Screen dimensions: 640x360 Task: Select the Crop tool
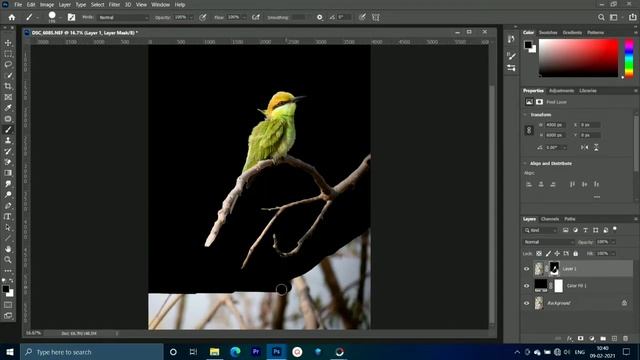coord(8,86)
